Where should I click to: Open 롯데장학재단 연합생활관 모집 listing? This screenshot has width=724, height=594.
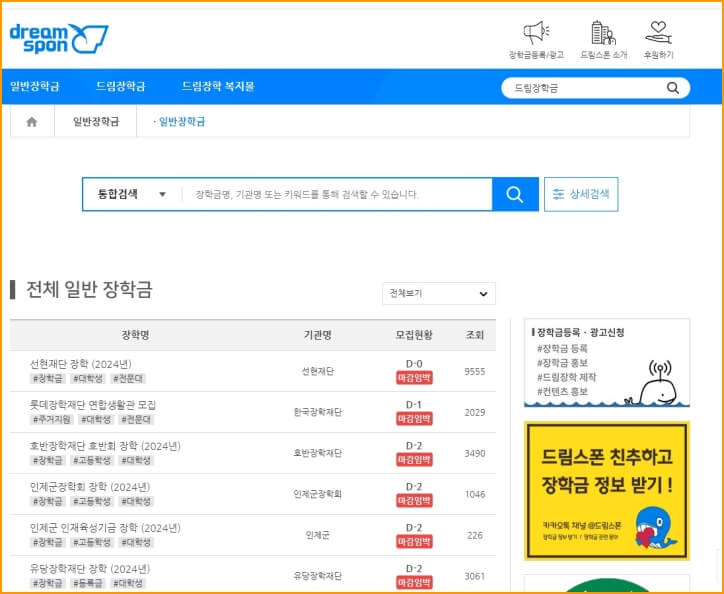pyautogui.click(x=93, y=405)
